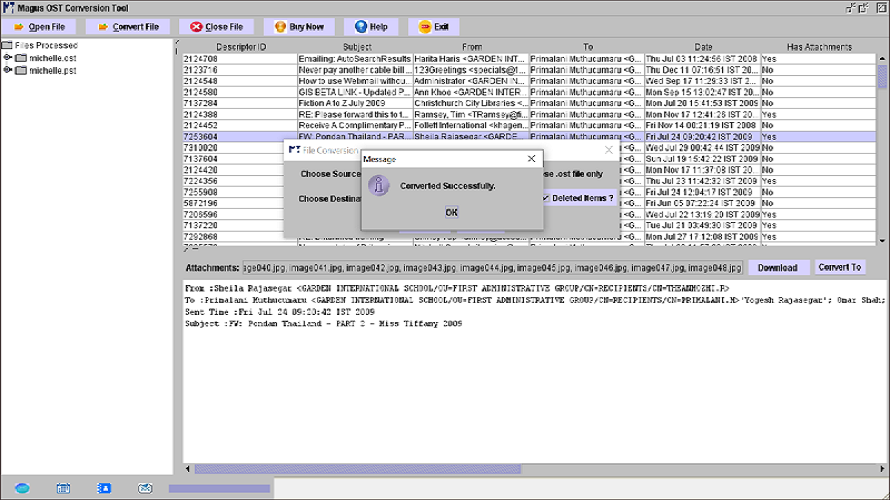Click Descriptor ID 2124420 cell
Viewport: 890px width, 500px height.
(233, 170)
